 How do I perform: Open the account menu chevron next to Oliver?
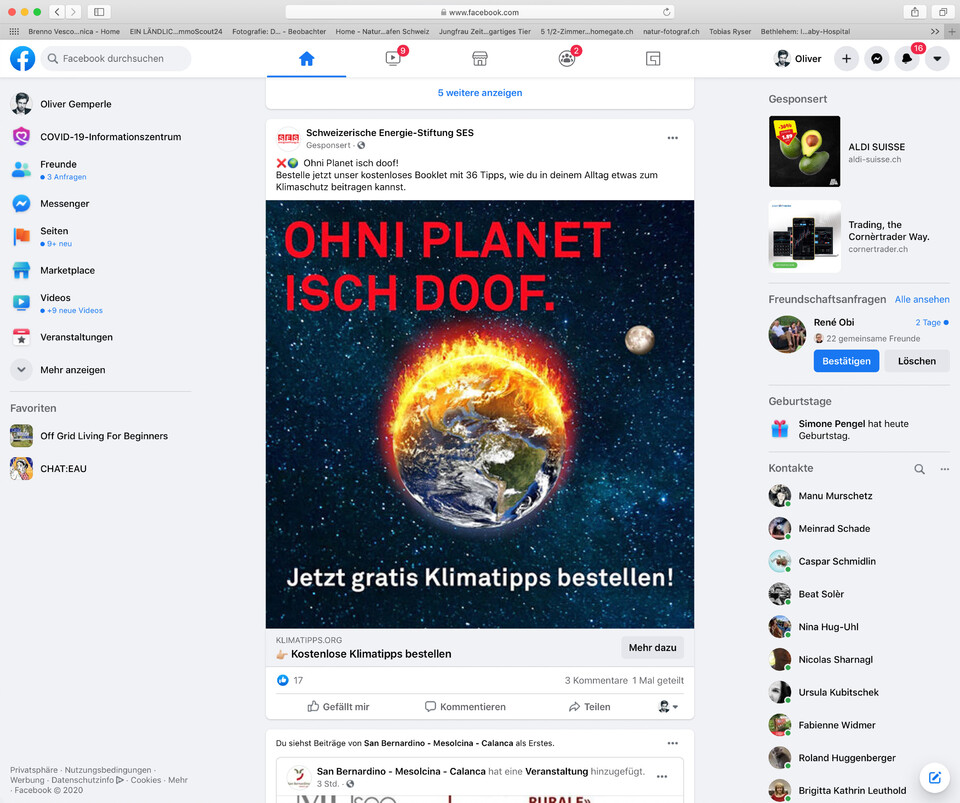click(937, 58)
